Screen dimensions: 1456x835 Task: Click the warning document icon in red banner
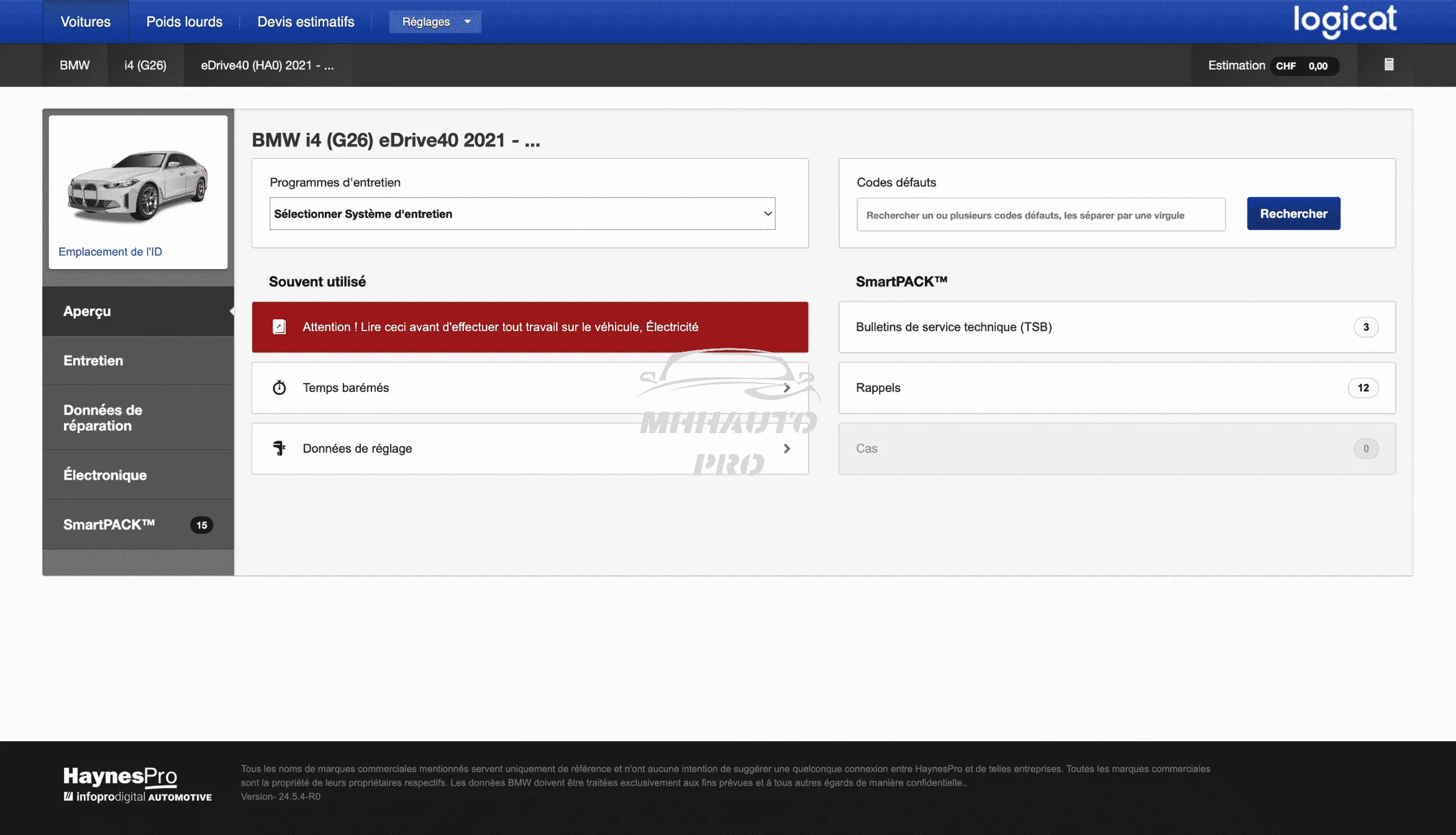coord(280,327)
